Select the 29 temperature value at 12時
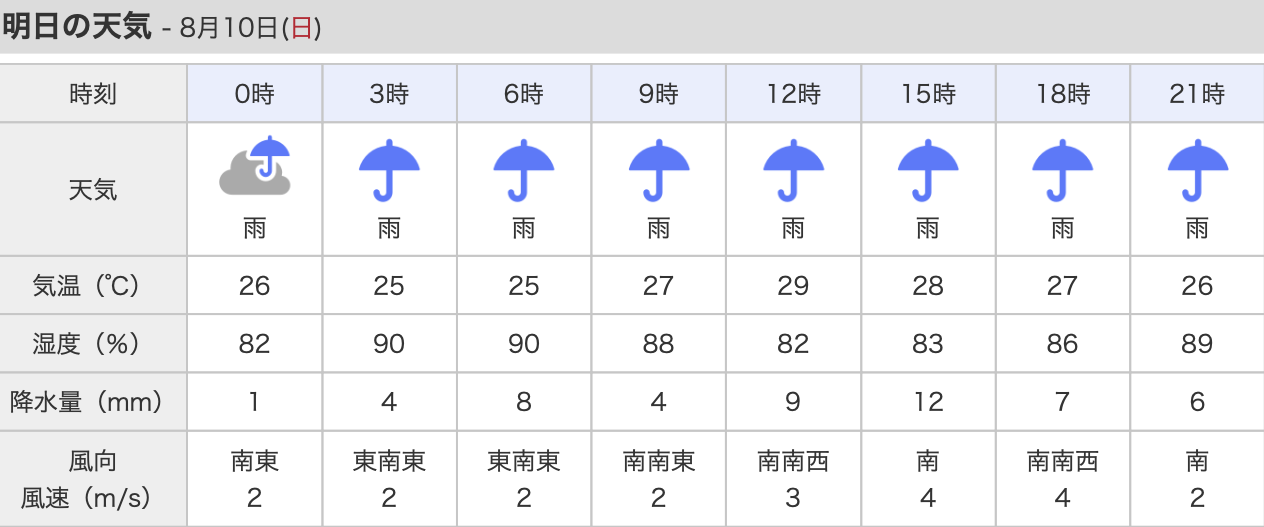1264x527 pixels. [x=793, y=286]
